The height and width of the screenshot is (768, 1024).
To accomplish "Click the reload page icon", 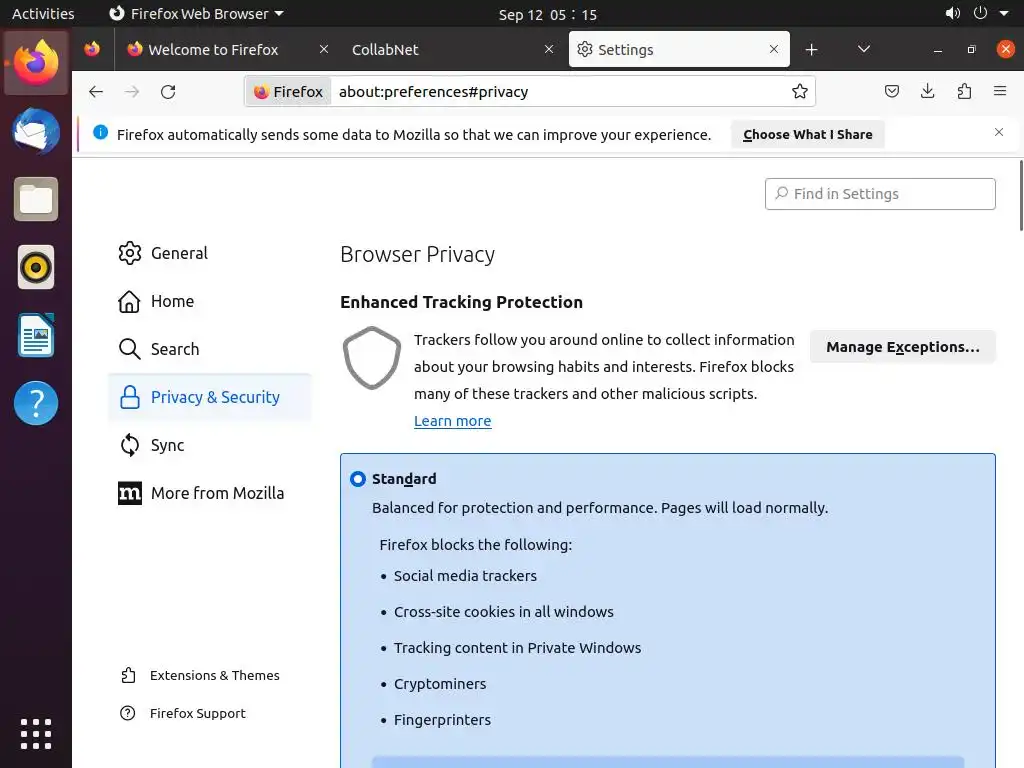I will 168,92.
